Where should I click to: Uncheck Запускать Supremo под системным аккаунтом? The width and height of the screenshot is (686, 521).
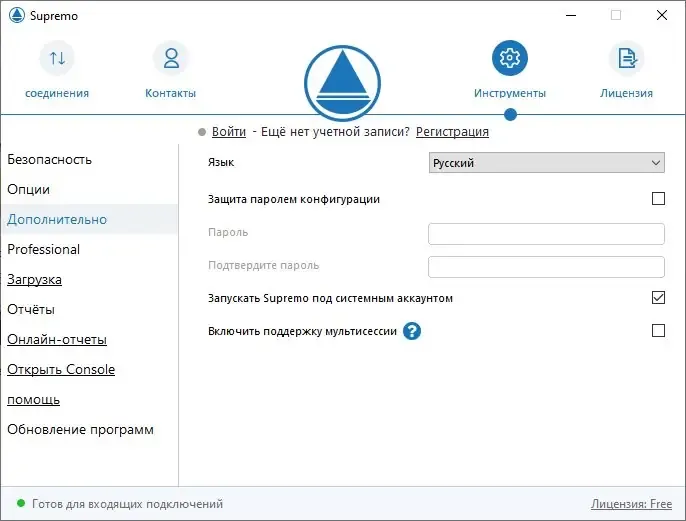coord(658,297)
